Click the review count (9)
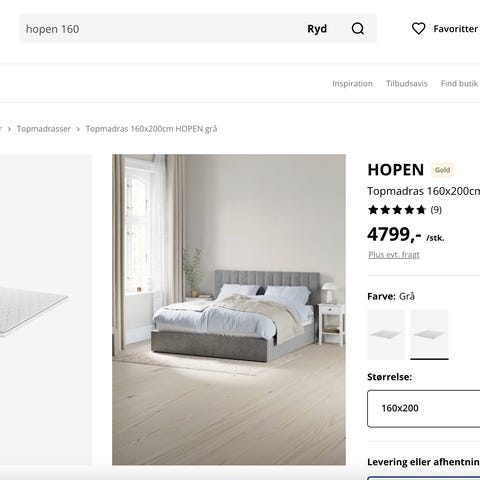 point(436,210)
